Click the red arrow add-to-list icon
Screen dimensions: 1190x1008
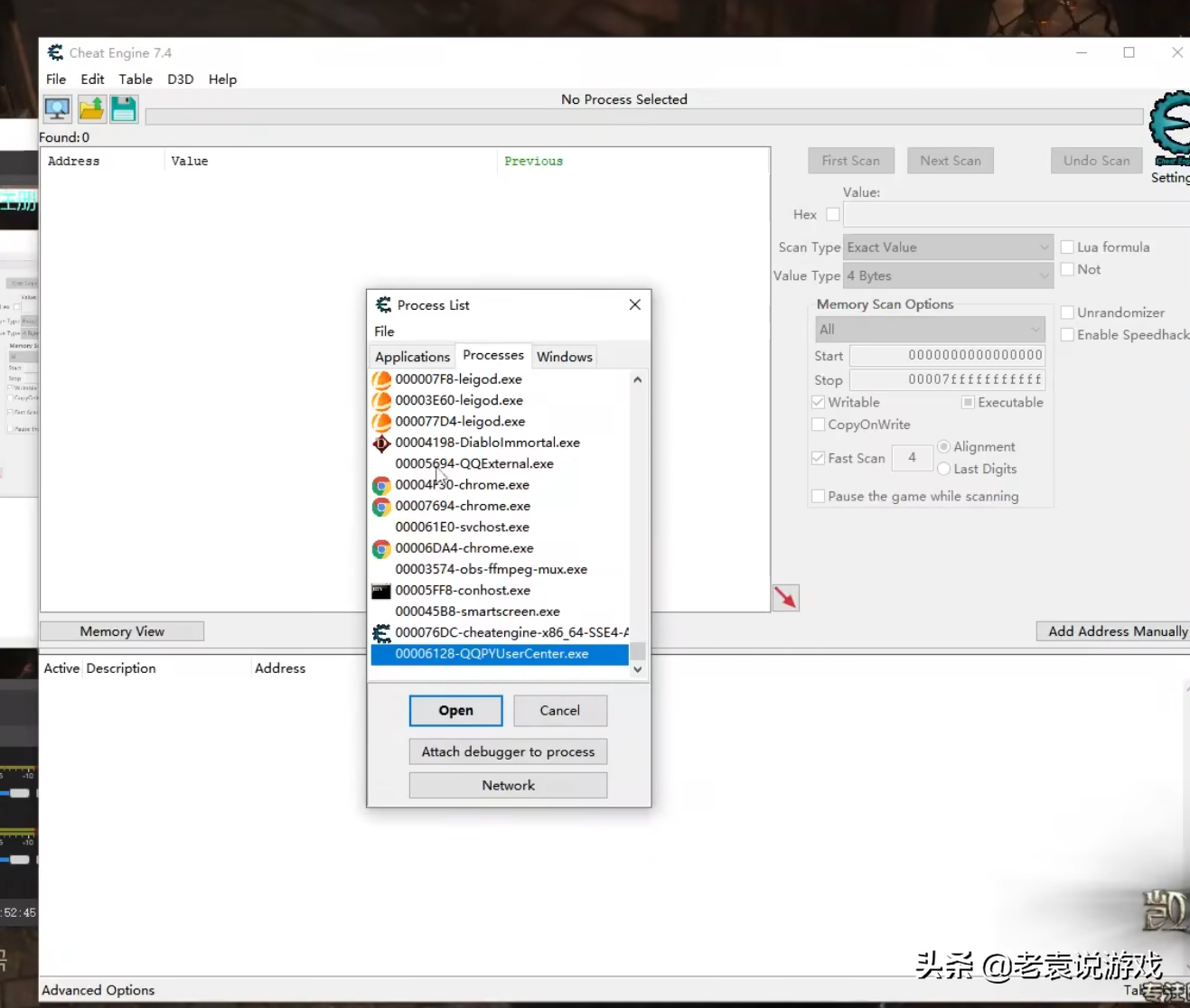[x=785, y=598]
